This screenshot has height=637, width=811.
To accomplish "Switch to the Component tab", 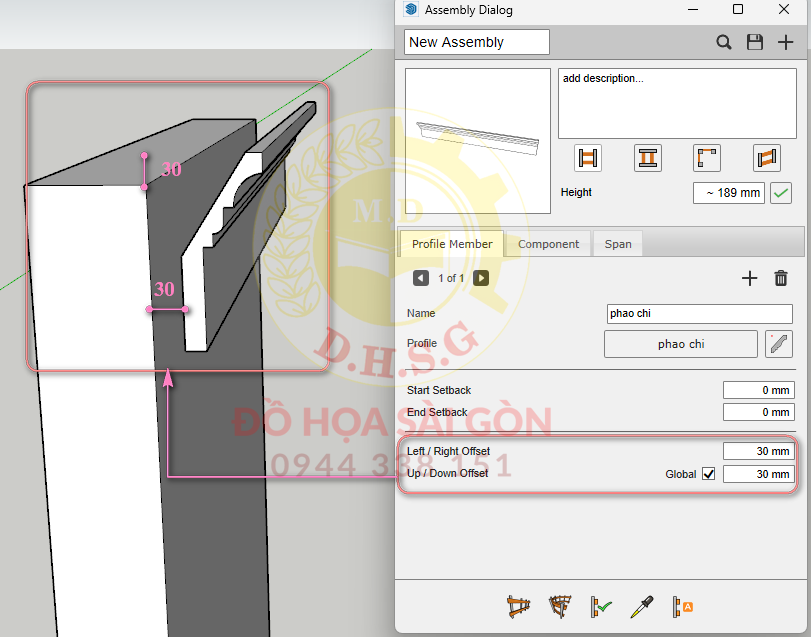I will (x=548, y=244).
